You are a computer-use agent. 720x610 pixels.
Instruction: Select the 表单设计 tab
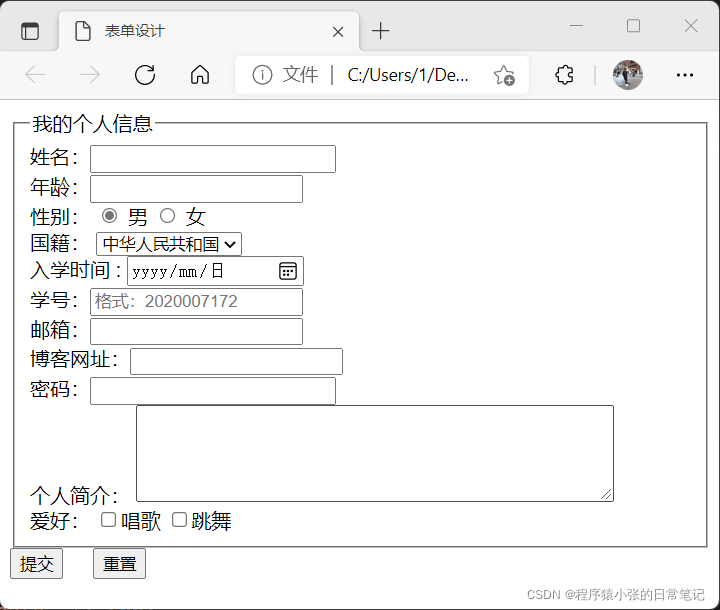point(209,31)
